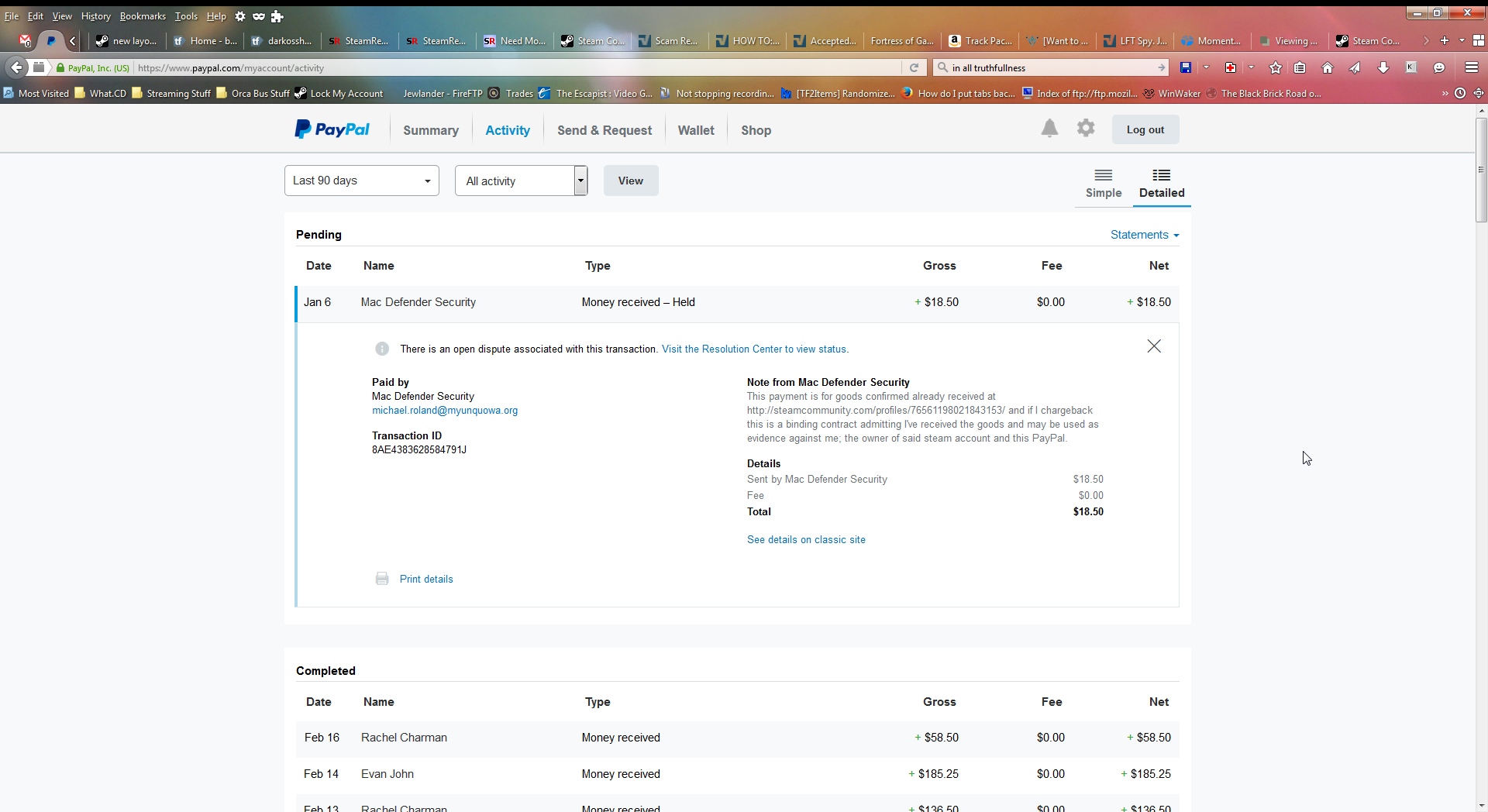
Task: Click the bookmark star icon
Action: pos(1276,68)
